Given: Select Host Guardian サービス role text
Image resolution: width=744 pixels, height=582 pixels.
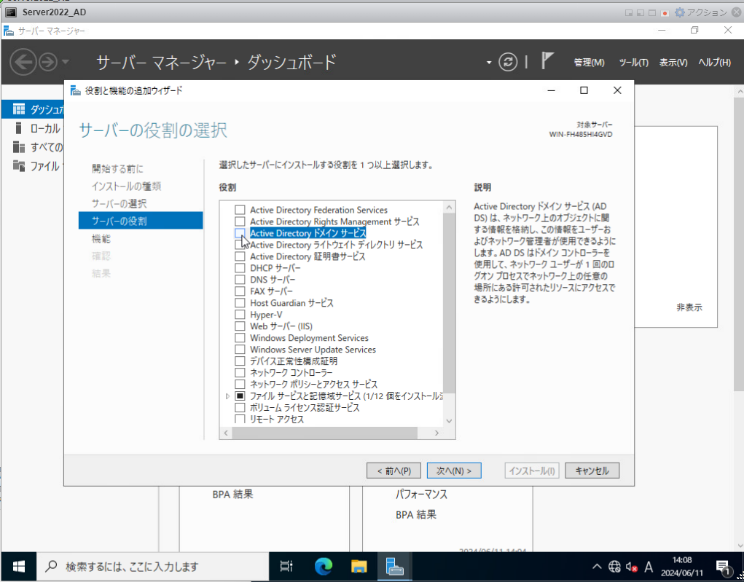Looking at the screenshot, I should click(291, 303).
